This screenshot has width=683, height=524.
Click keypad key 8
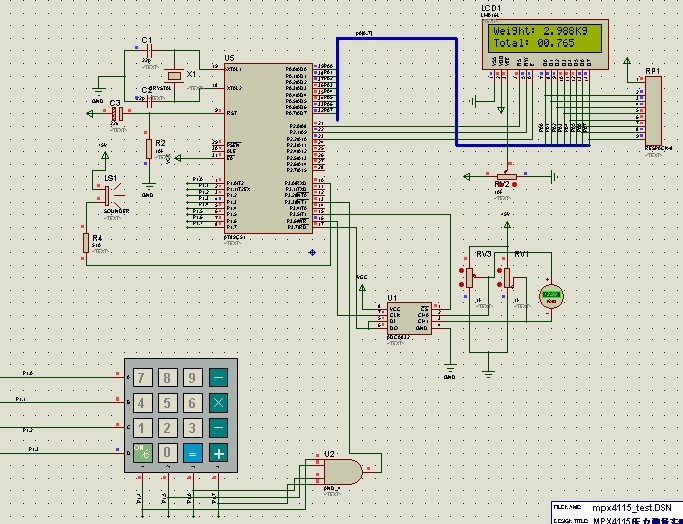pyautogui.click(x=167, y=378)
